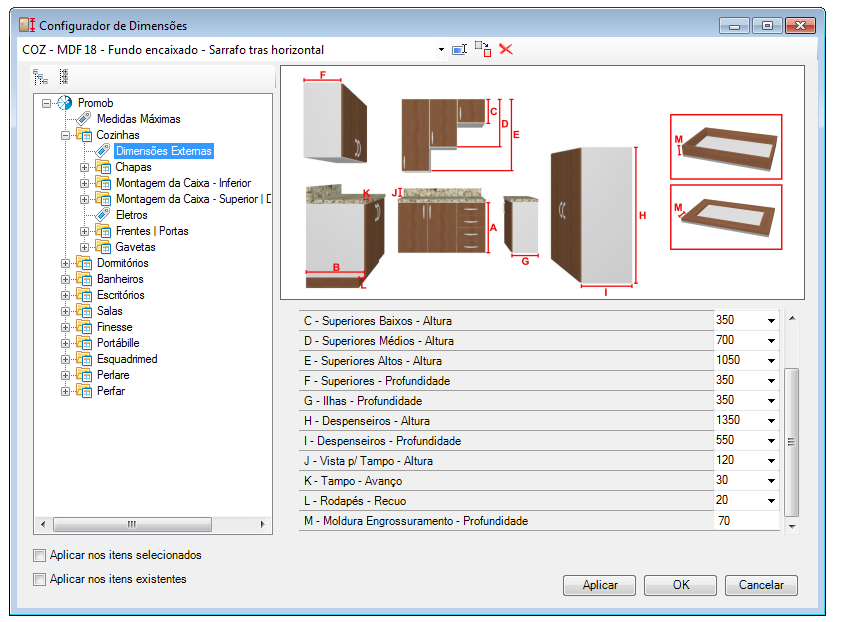Click the Dimensões Externas tag icon
Viewport: 846px width, 622px height.
tap(103, 151)
